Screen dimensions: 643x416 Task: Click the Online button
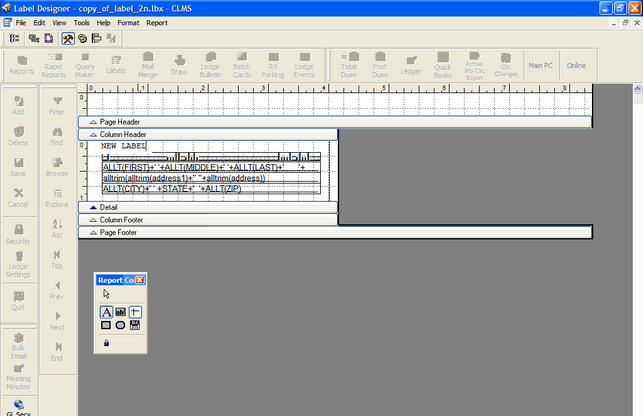[576, 65]
